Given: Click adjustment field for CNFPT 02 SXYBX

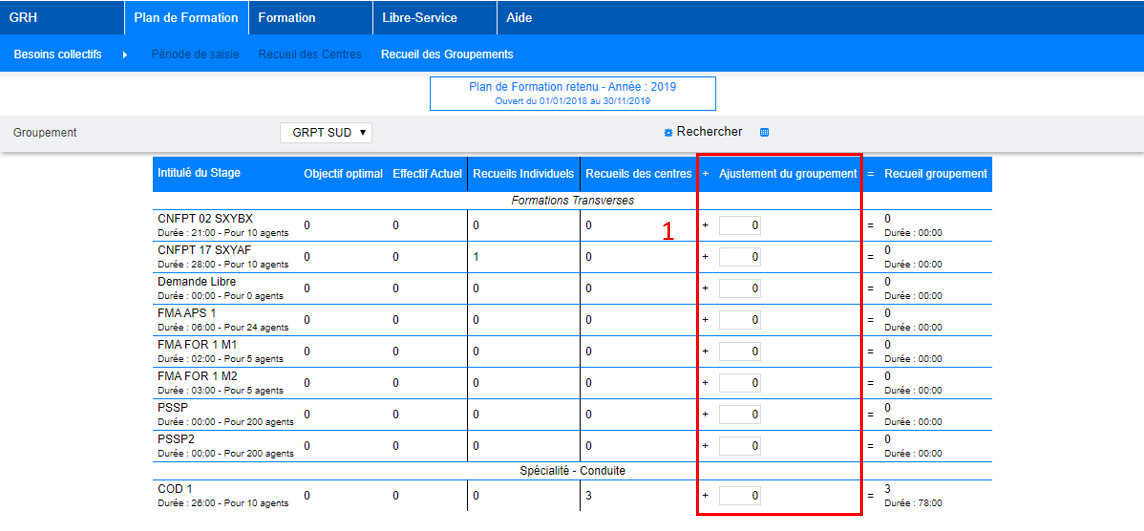Looking at the screenshot, I should [x=739, y=226].
